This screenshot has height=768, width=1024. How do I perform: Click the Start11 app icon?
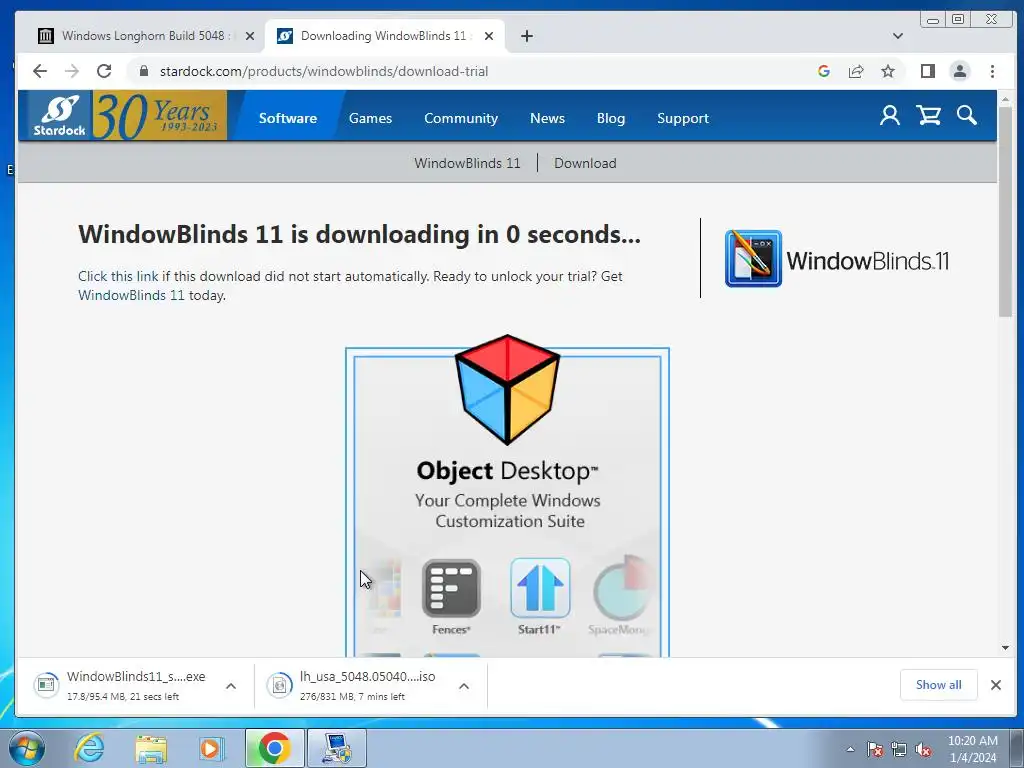pos(540,588)
